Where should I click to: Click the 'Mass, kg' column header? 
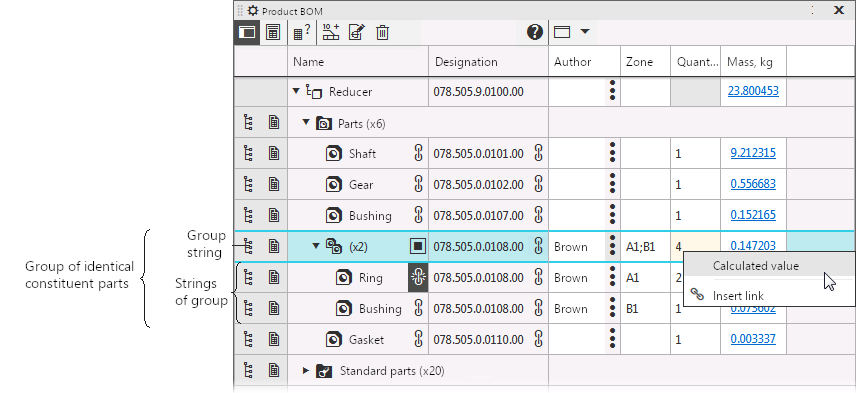[753, 62]
